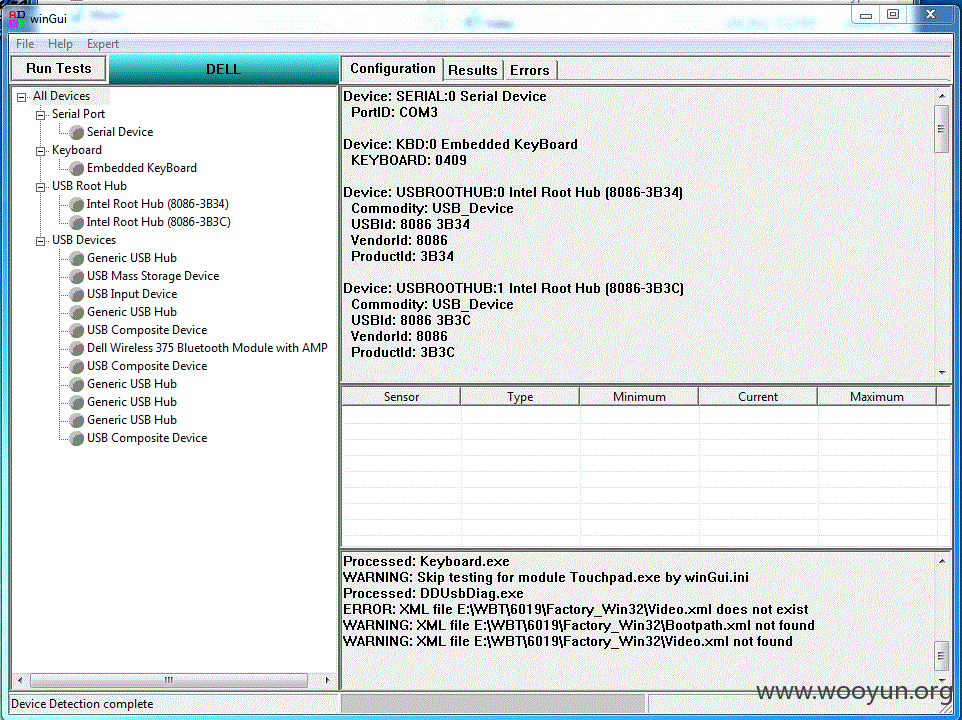
Task: Select Serial Device in the tree
Action: [120, 132]
